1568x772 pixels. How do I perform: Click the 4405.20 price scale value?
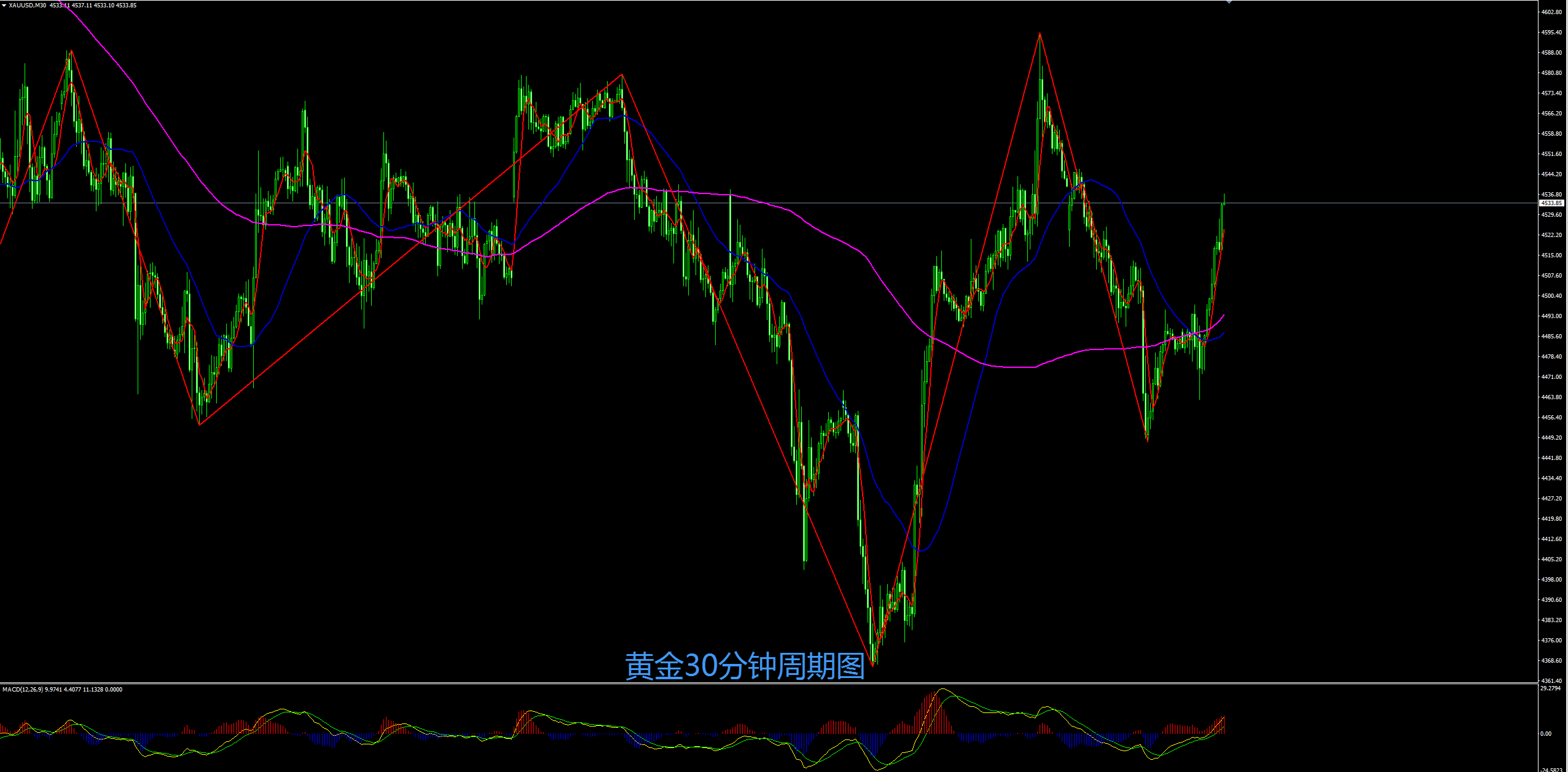click(1551, 560)
